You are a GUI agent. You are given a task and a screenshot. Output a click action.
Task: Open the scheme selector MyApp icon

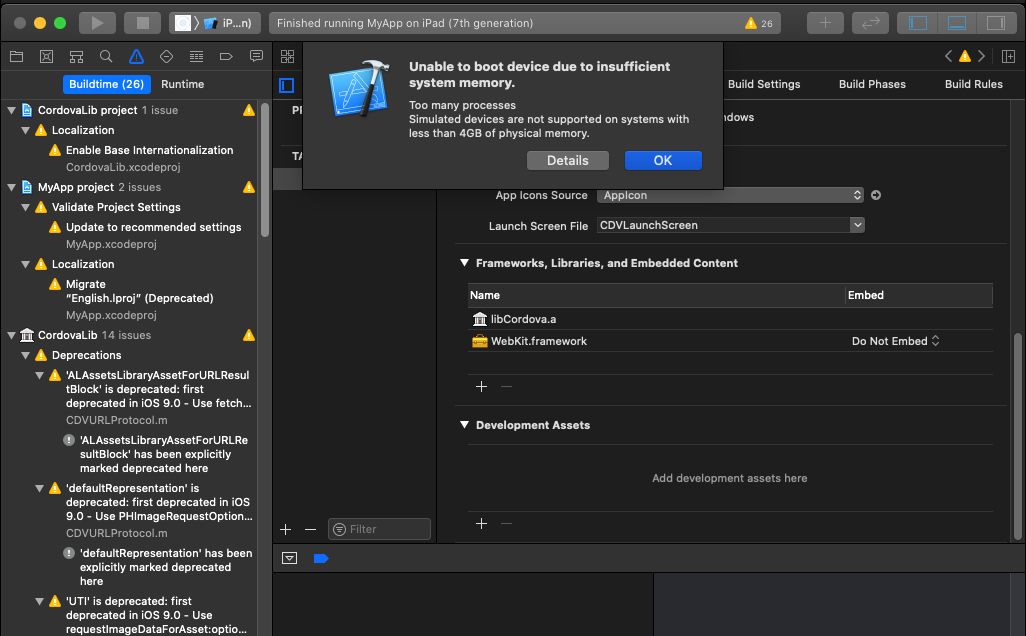click(183, 23)
